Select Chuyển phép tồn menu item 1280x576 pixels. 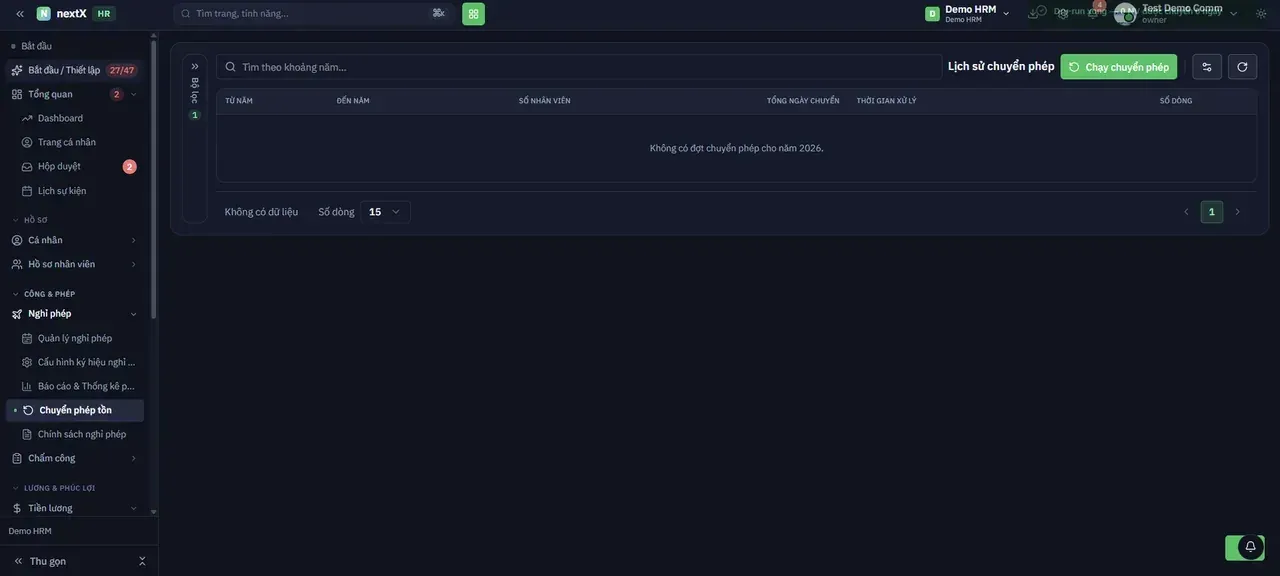[x=75, y=410]
